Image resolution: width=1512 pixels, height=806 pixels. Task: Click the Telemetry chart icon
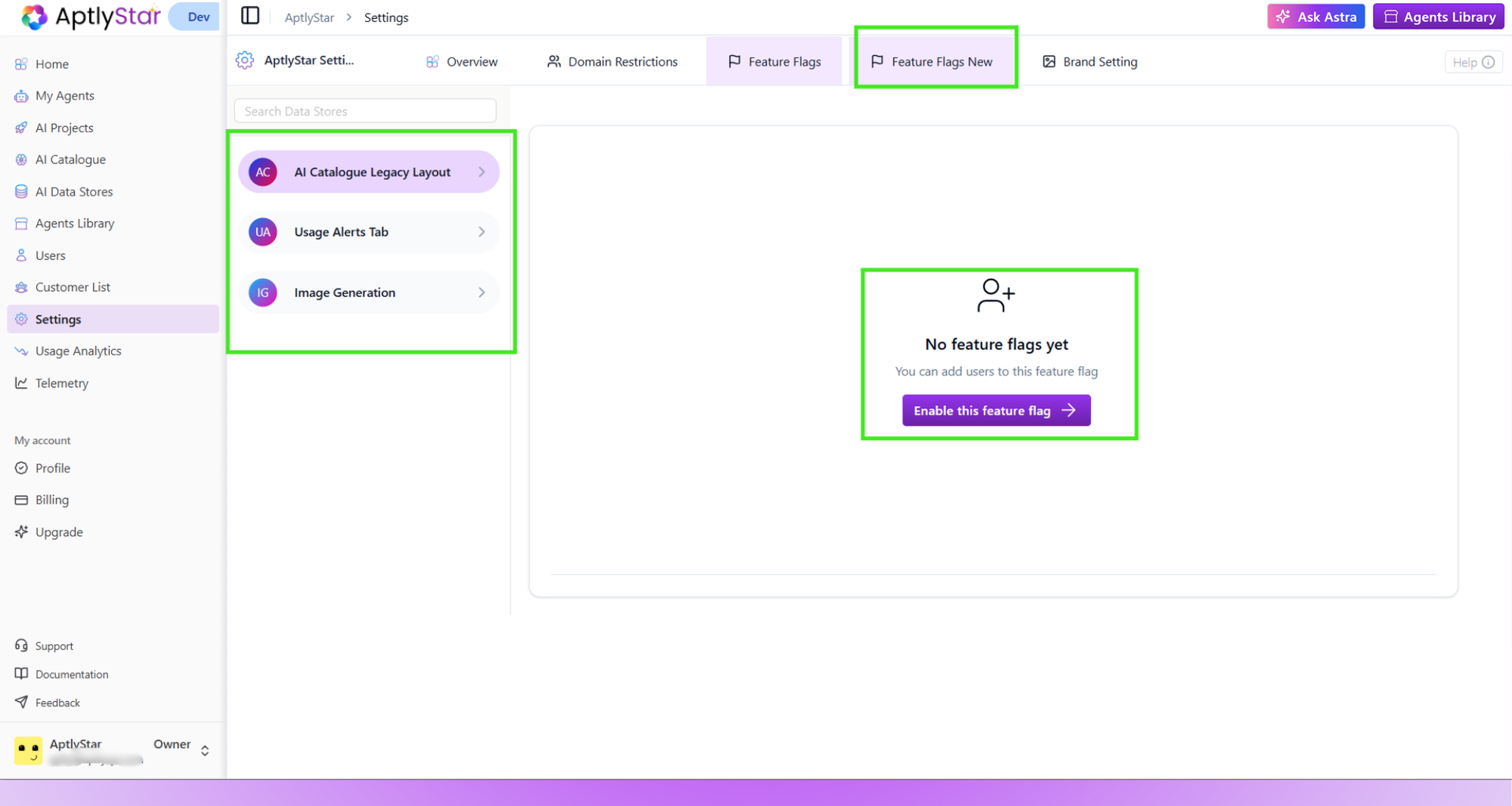click(x=21, y=383)
